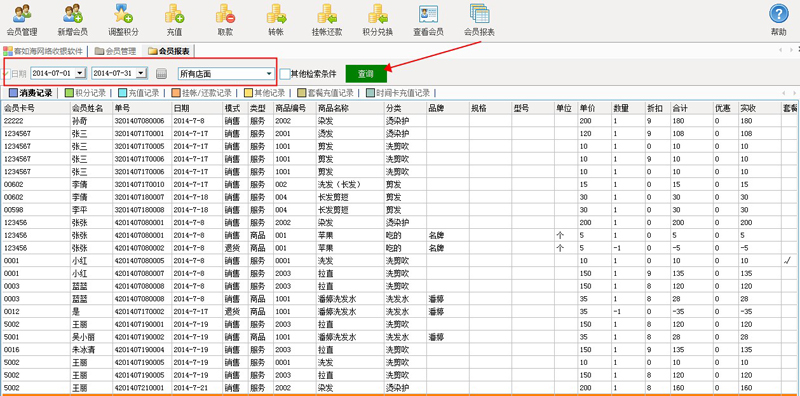Expand the 2014-07-31 end date dropdown

(x=141, y=73)
